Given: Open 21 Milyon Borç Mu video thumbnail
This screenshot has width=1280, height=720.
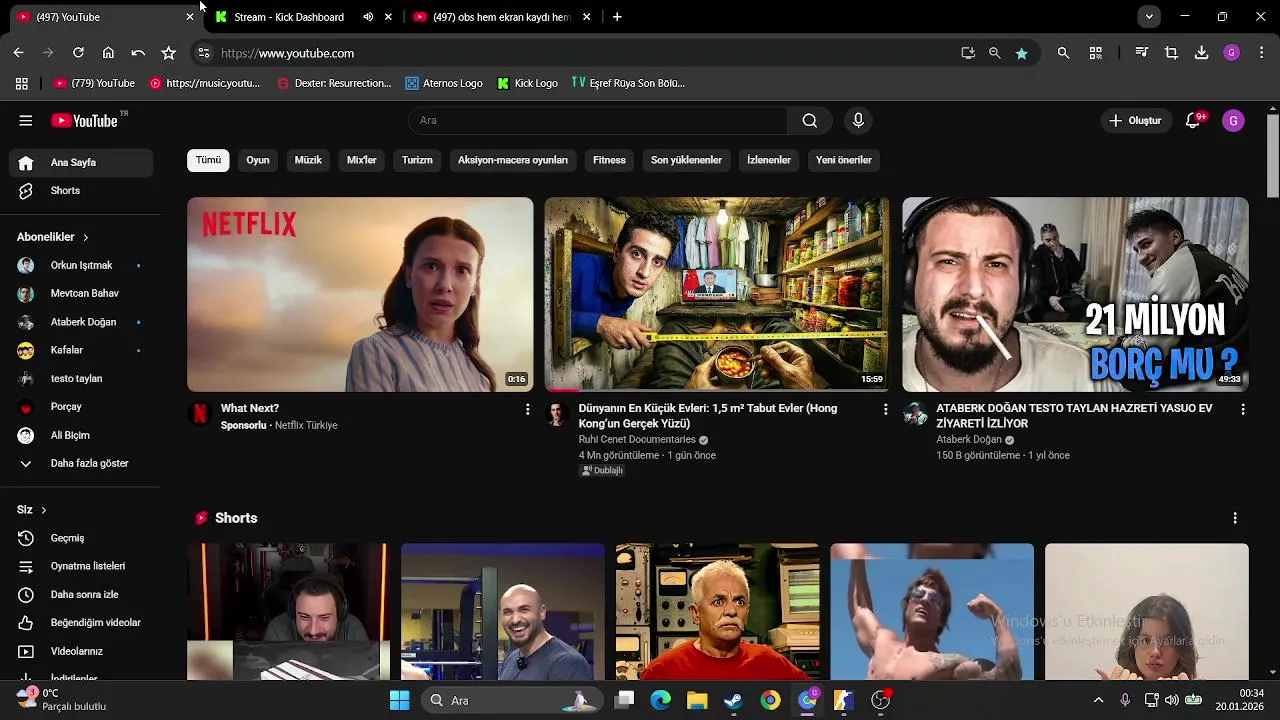Looking at the screenshot, I should coord(1075,294).
